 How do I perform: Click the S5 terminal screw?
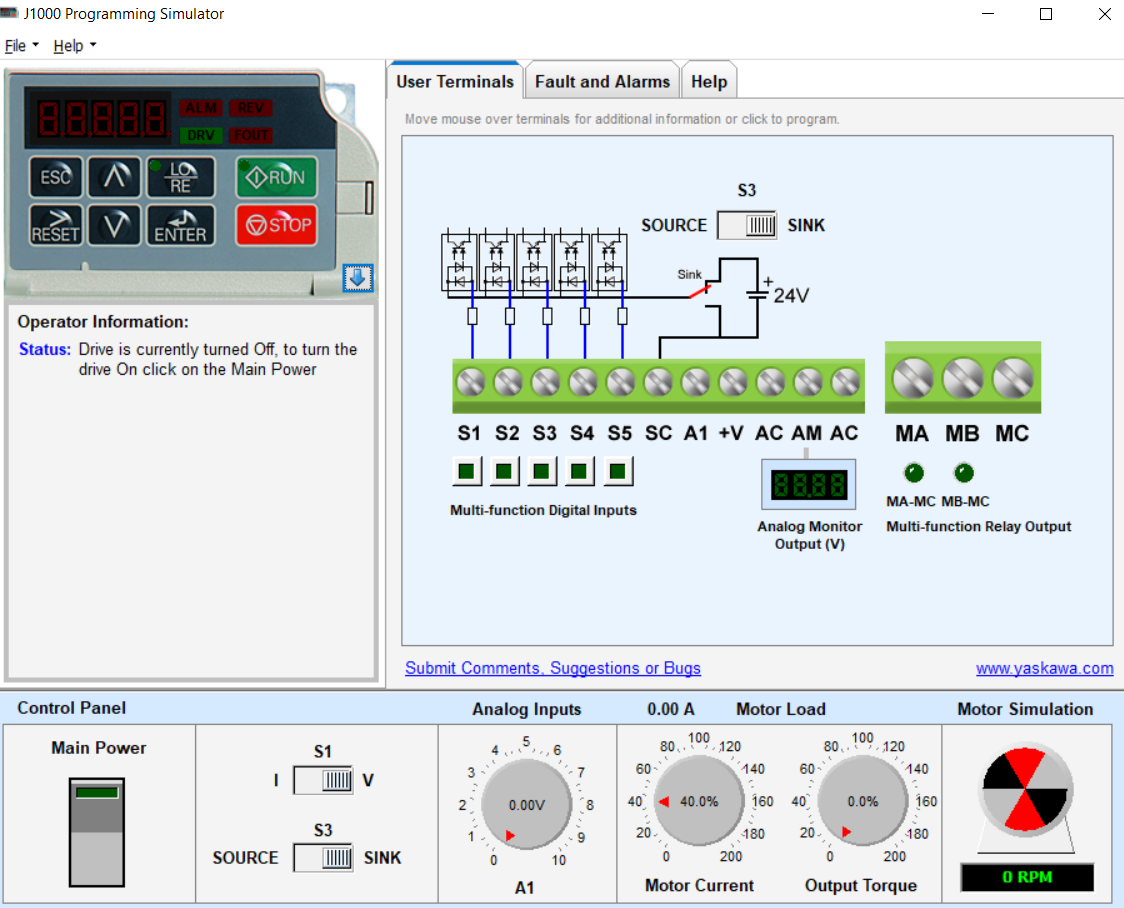(x=621, y=382)
